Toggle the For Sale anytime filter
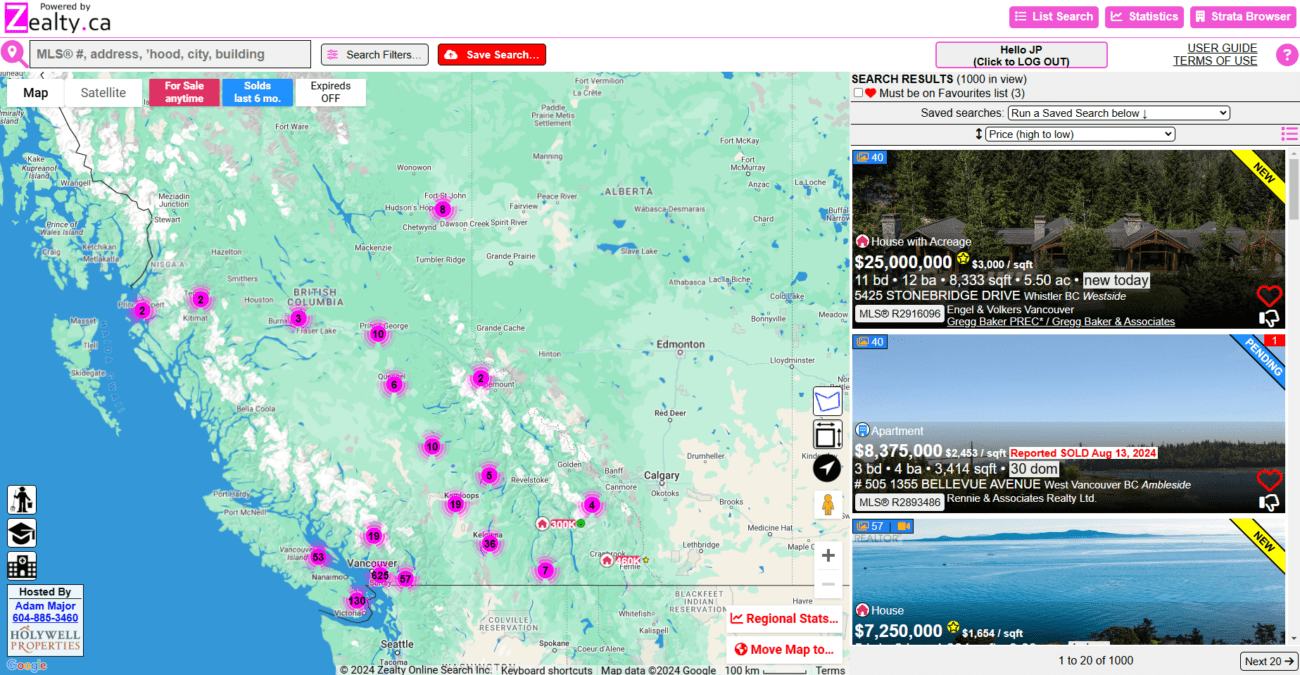Viewport: 1300px width, 675px height. click(x=184, y=92)
